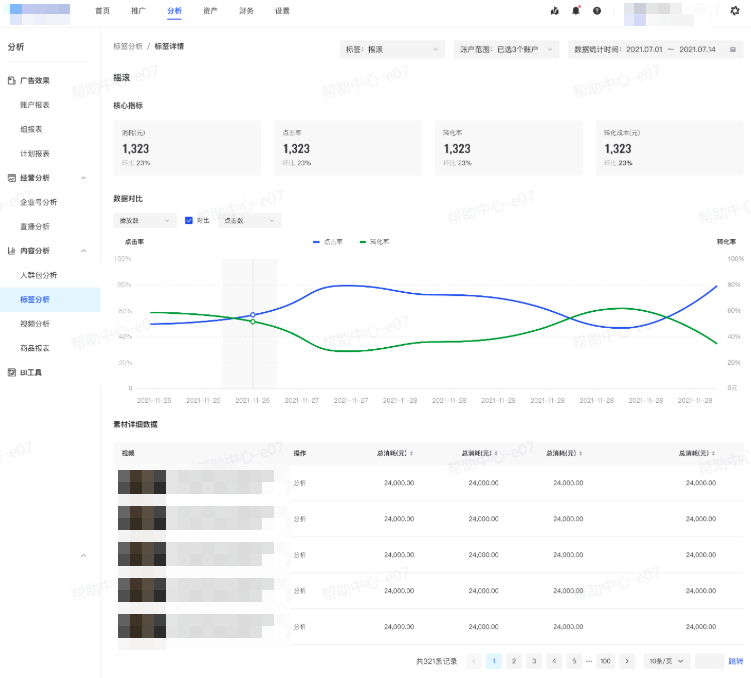This screenshot has height=678, width=751.
Task: Open the 点击数 comparison metric dropdown
Action: (x=249, y=220)
